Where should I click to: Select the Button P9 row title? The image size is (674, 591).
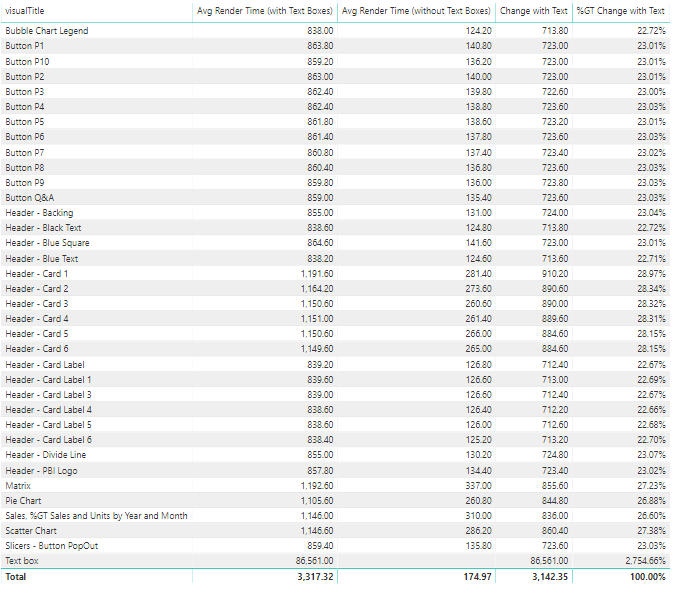tap(25, 183)
